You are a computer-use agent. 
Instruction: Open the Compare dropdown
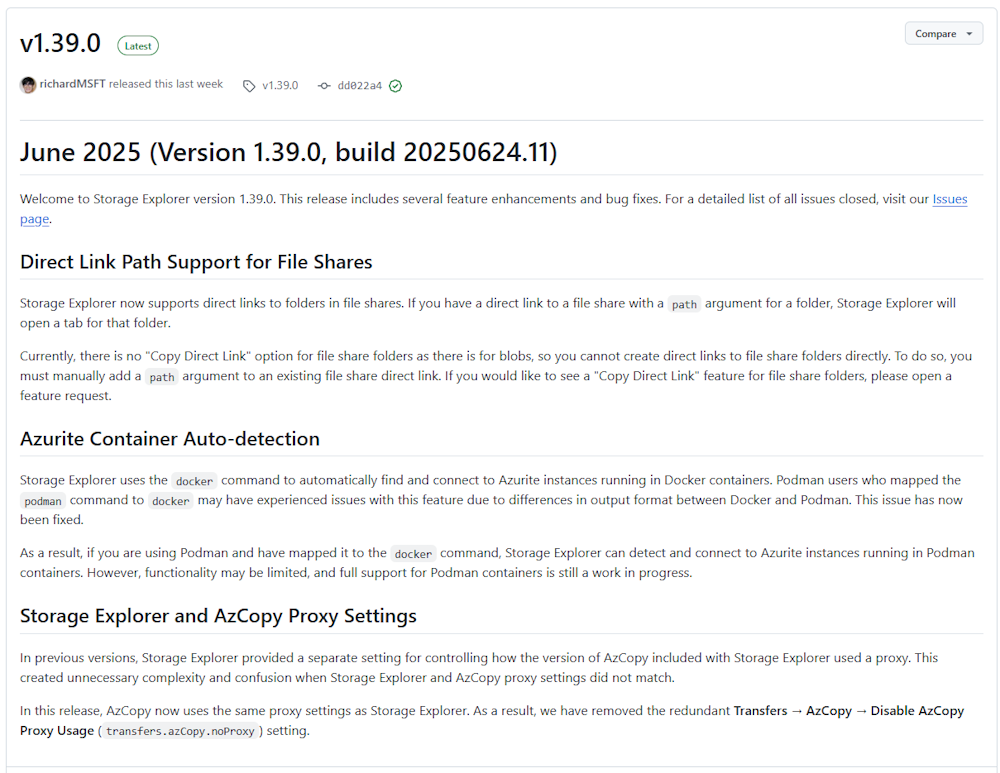(943, 34)
